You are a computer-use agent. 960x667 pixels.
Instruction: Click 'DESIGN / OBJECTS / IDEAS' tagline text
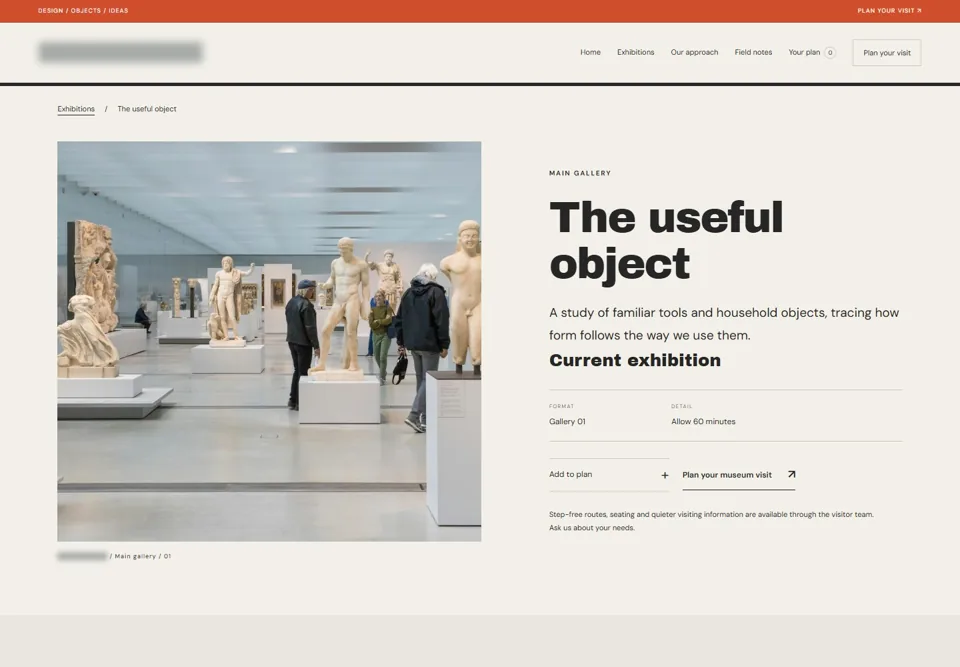coord(83,10)
